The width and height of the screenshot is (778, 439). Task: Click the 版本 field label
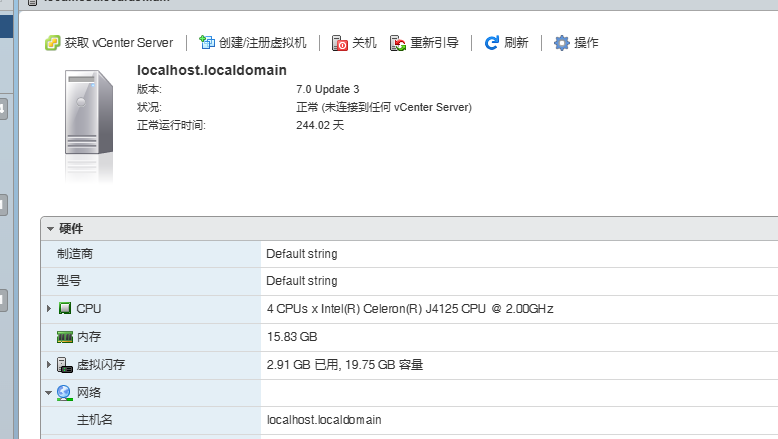click(149, 89)
